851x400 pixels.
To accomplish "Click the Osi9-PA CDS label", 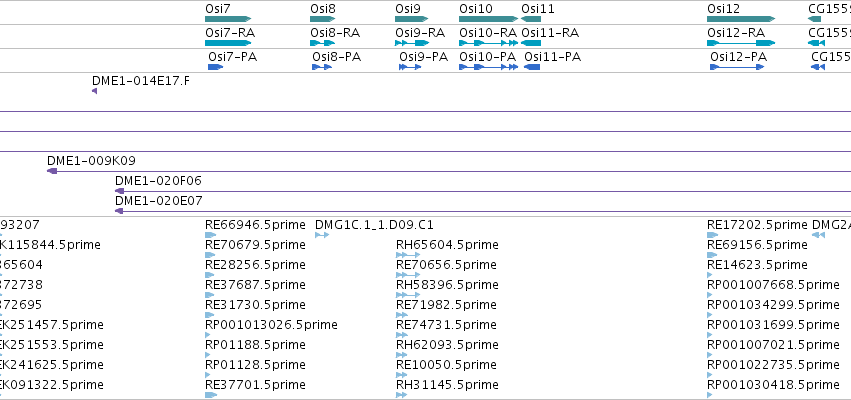I will point(424,56).
